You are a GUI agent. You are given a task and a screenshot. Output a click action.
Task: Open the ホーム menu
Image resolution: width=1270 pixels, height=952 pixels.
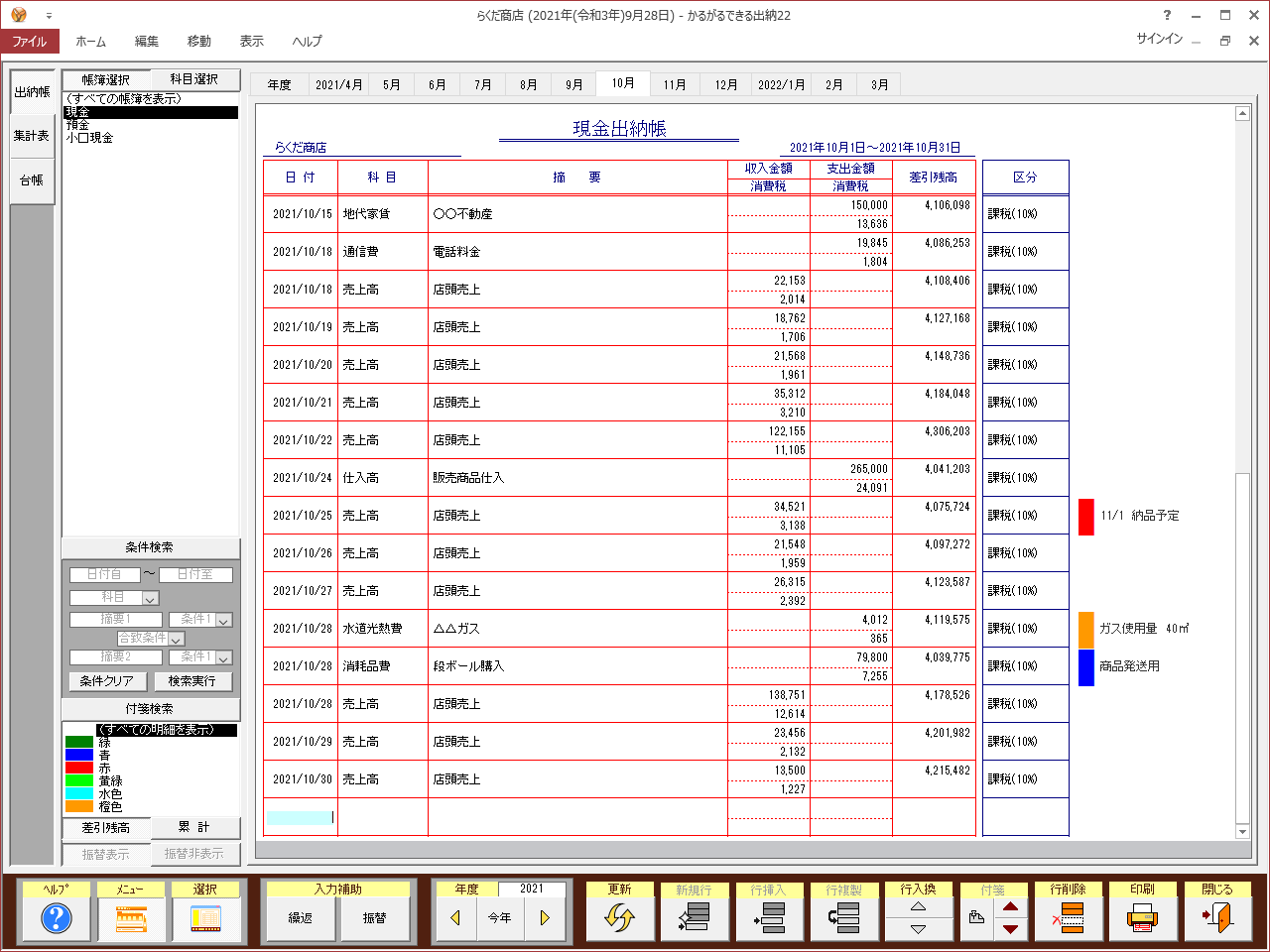(x=91, y=42)
